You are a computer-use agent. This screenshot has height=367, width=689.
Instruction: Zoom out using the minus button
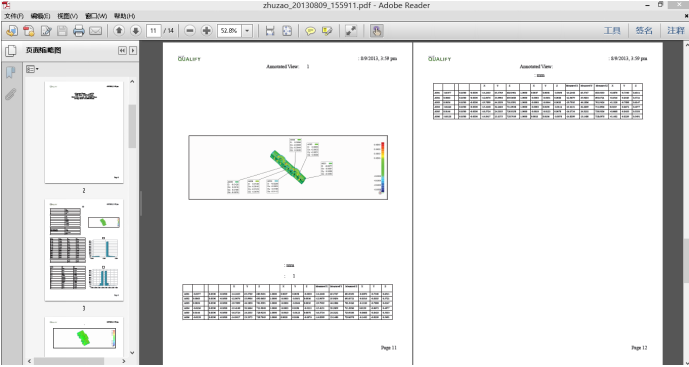(x=190, y=31)
